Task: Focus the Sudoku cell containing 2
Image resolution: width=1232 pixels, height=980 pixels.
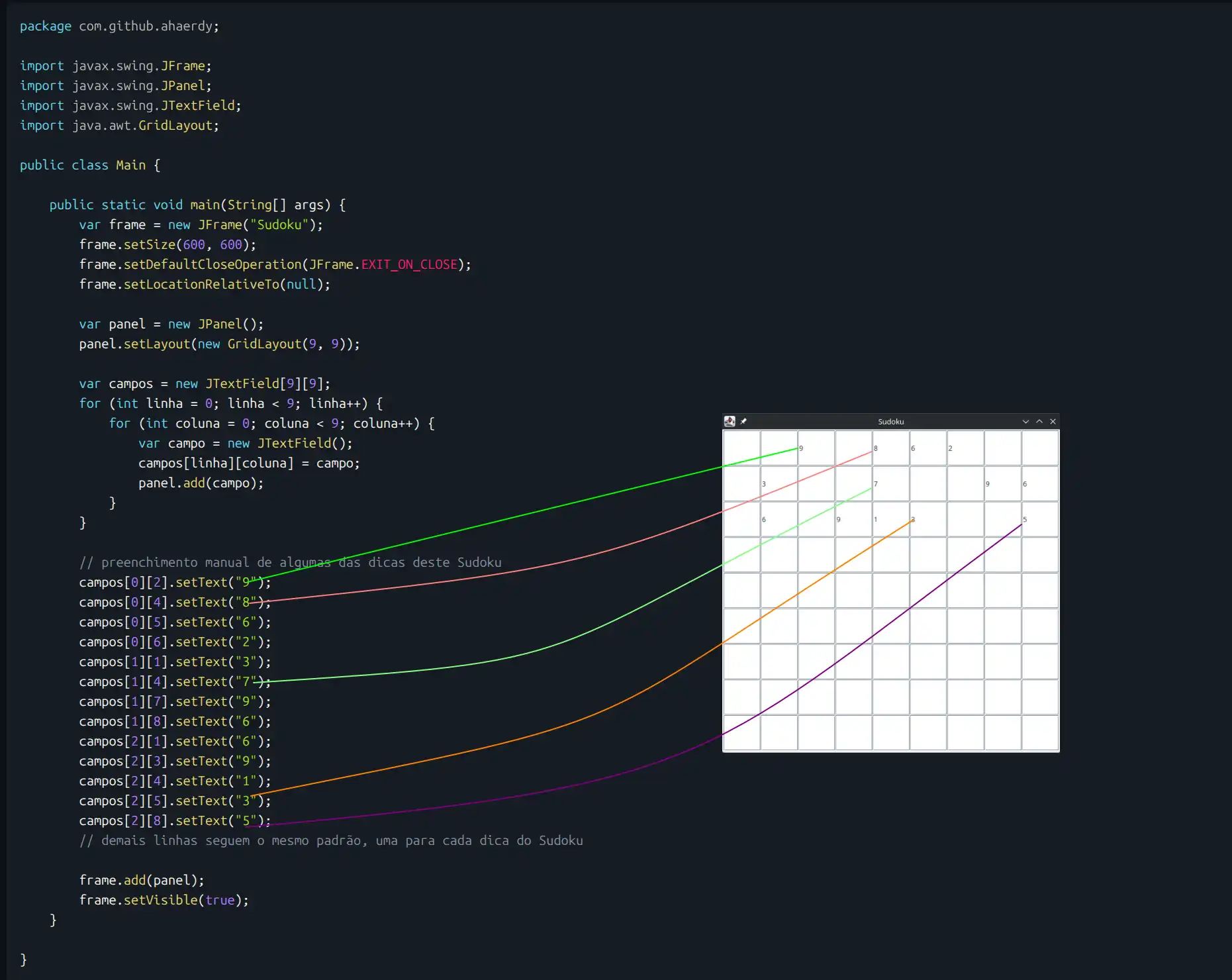Action: 965,448
